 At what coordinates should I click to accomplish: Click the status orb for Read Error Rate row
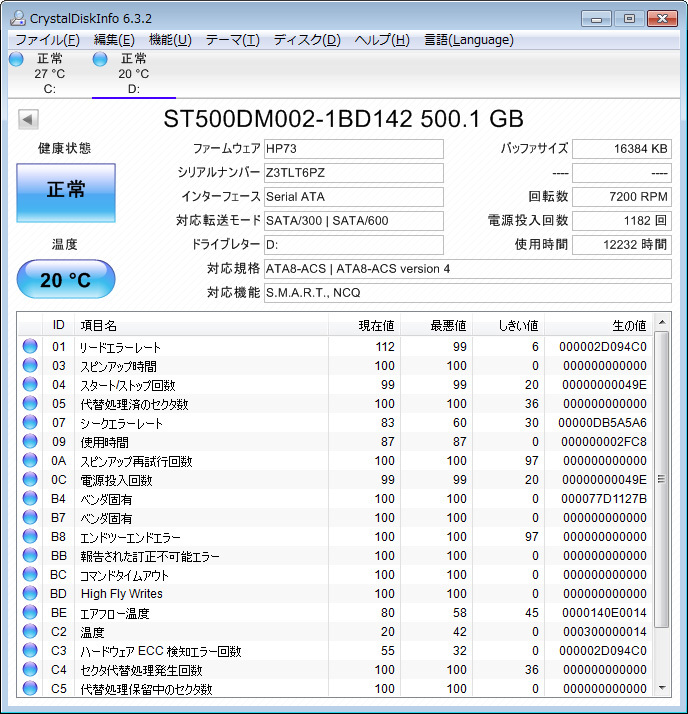pyautogui.click(x=30, y=347)
